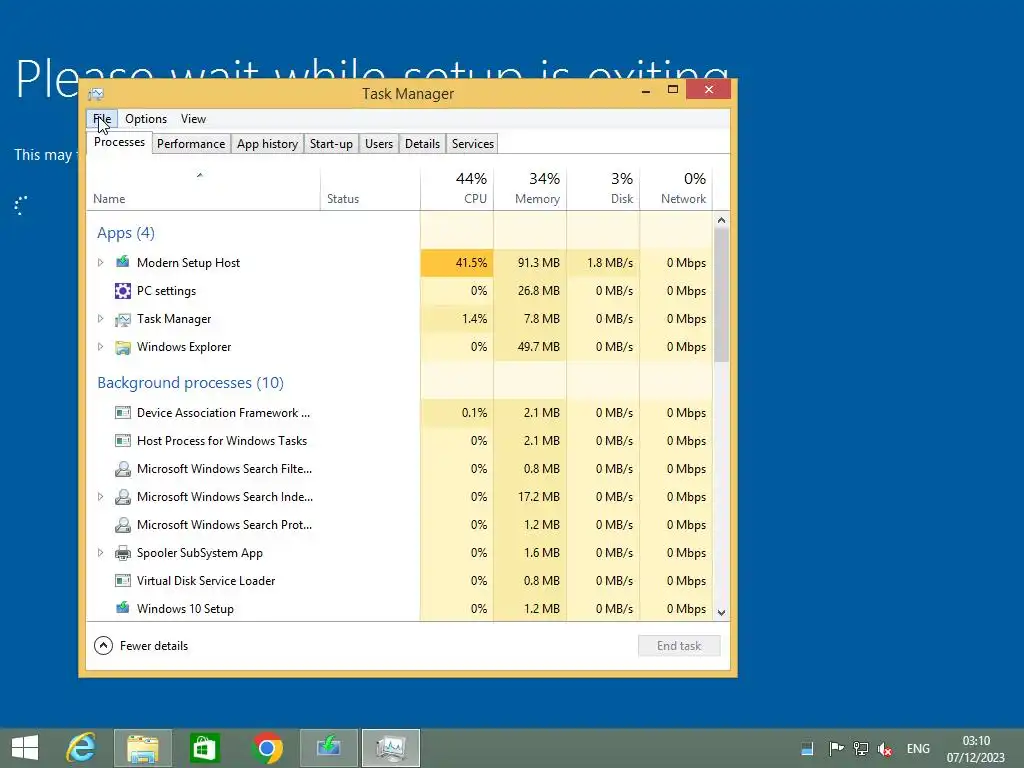Select the Background processes (10) heading
The image size is (1024, 768).
[191, 383]
